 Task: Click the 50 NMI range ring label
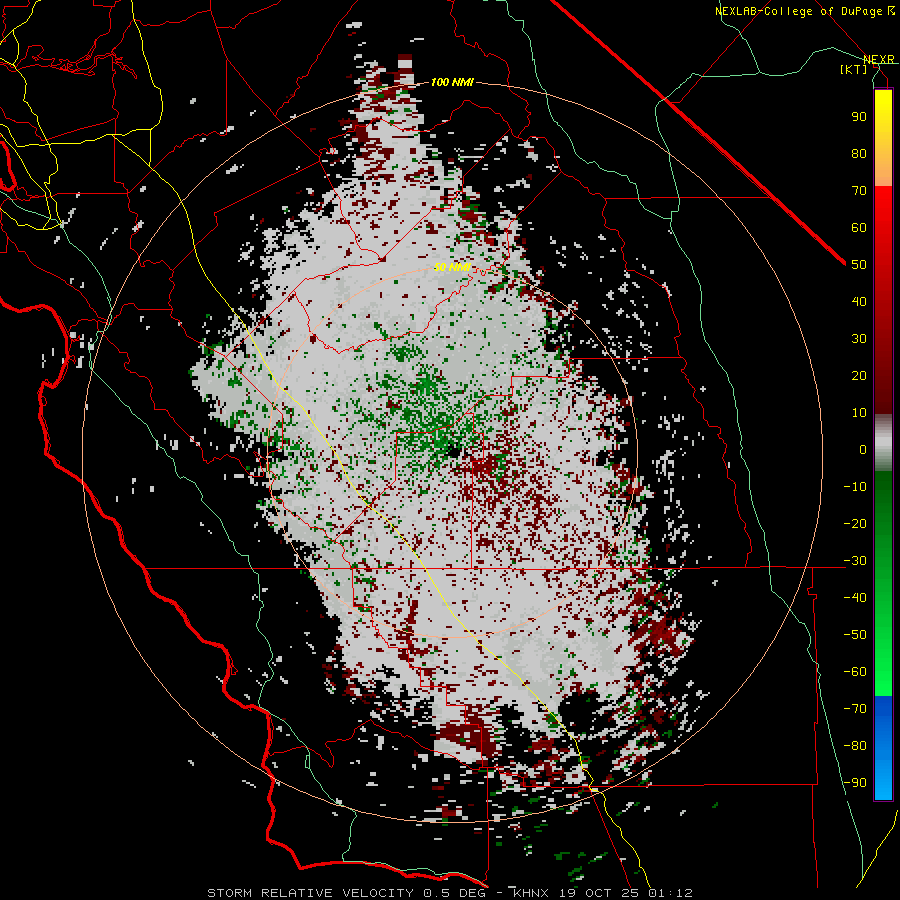452,267
